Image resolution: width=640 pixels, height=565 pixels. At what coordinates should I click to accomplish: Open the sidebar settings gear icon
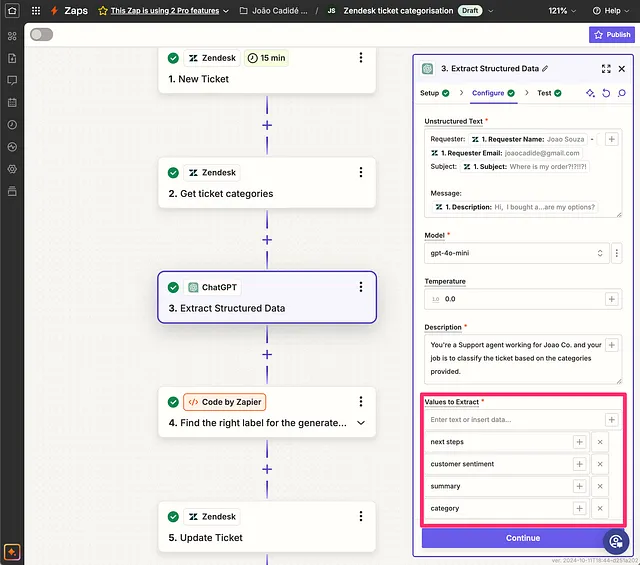(x=12, y=169)
